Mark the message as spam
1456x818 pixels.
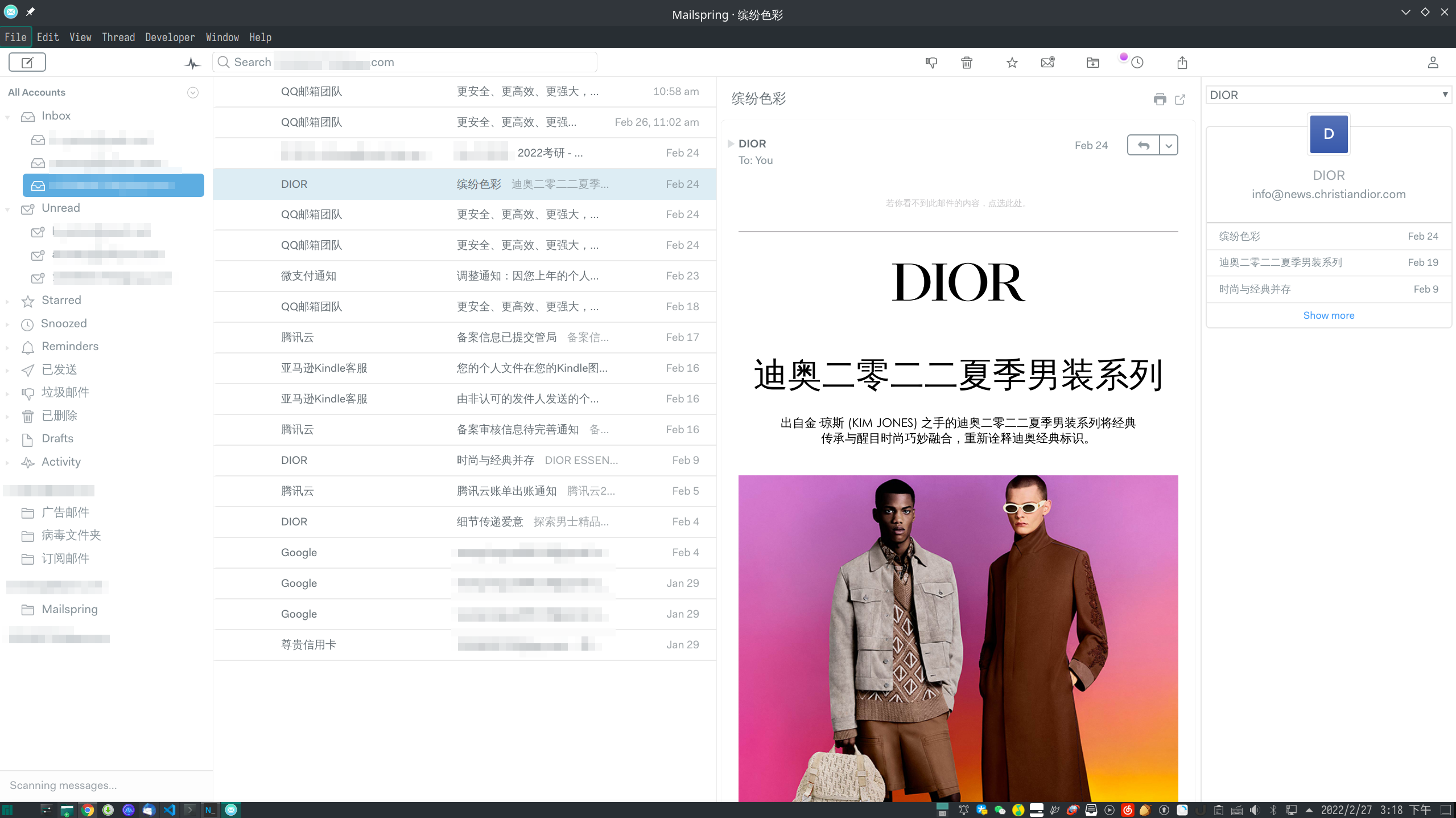tap(931, 63)
